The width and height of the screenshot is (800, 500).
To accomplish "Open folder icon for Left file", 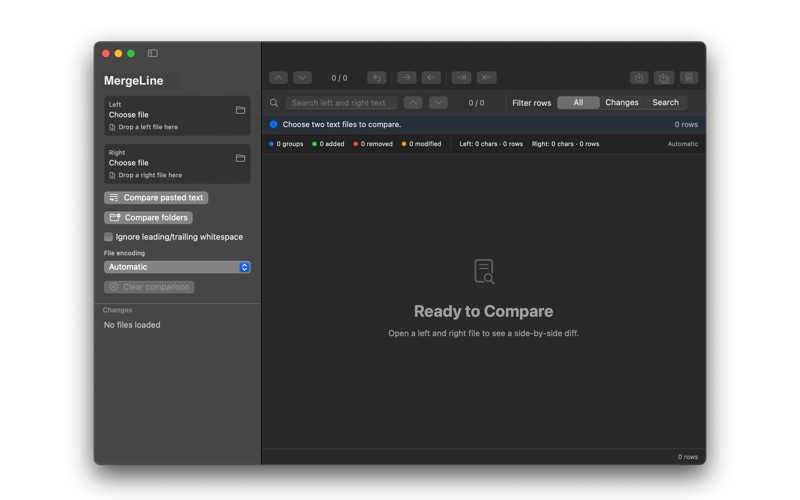I will click(240, 110).
